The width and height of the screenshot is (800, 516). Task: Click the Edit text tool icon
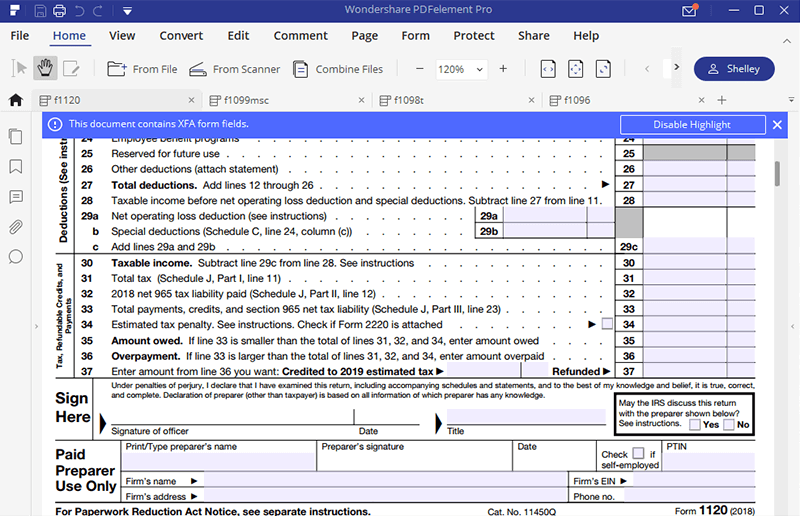tap(71, 69)
